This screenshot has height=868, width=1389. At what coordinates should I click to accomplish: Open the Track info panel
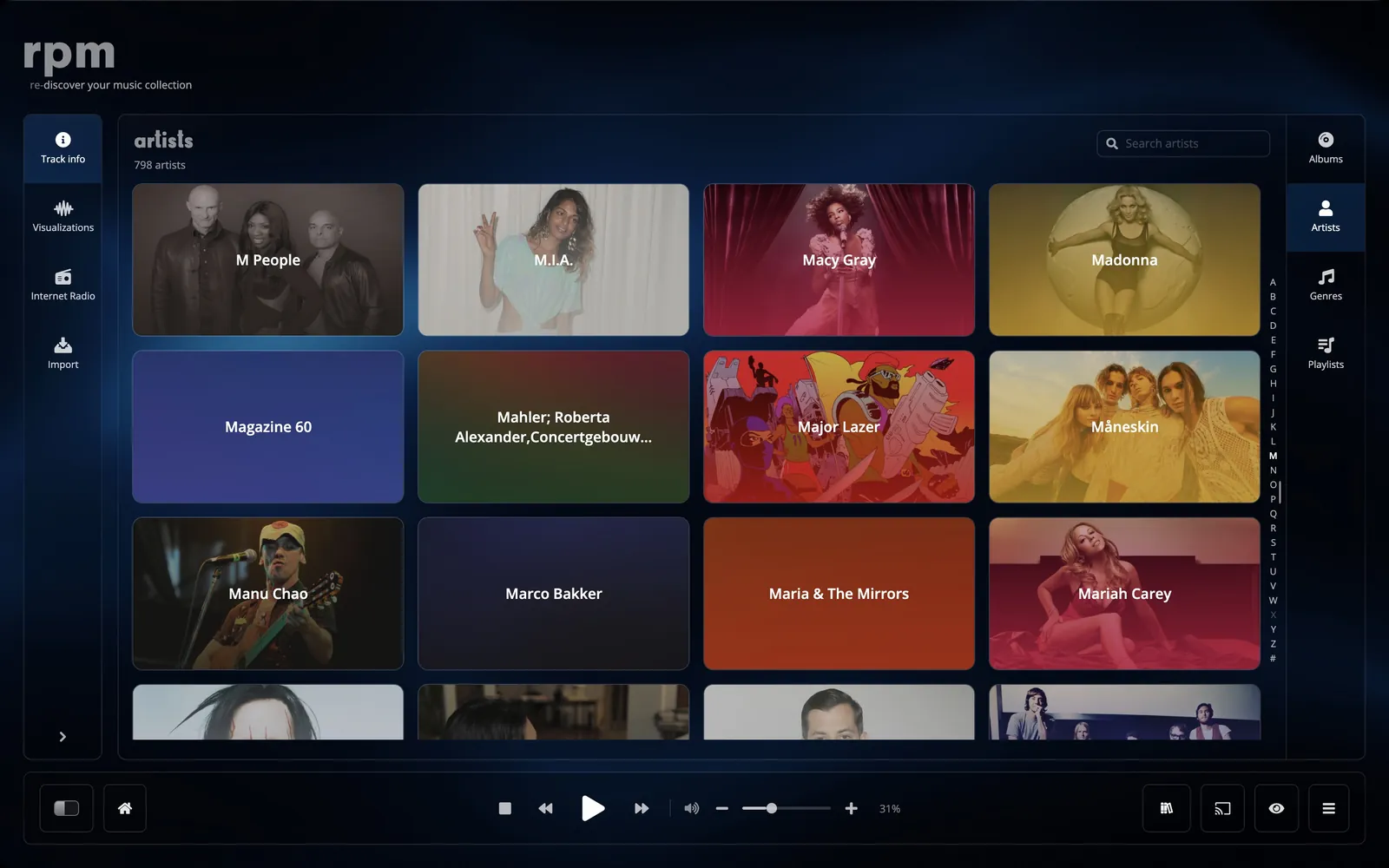tap(63, 148)
